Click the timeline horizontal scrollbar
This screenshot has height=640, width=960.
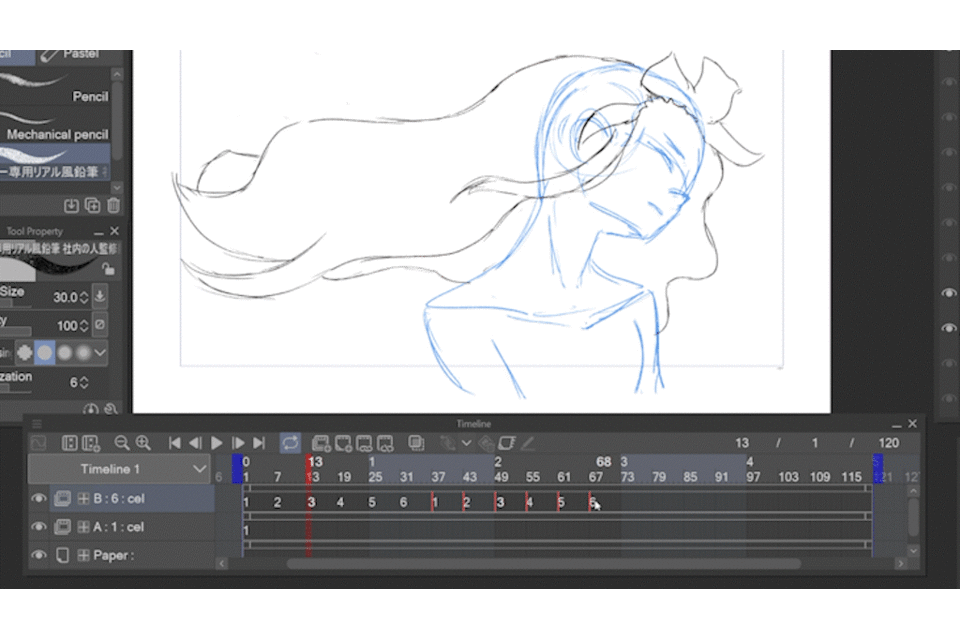click(544, 563)
